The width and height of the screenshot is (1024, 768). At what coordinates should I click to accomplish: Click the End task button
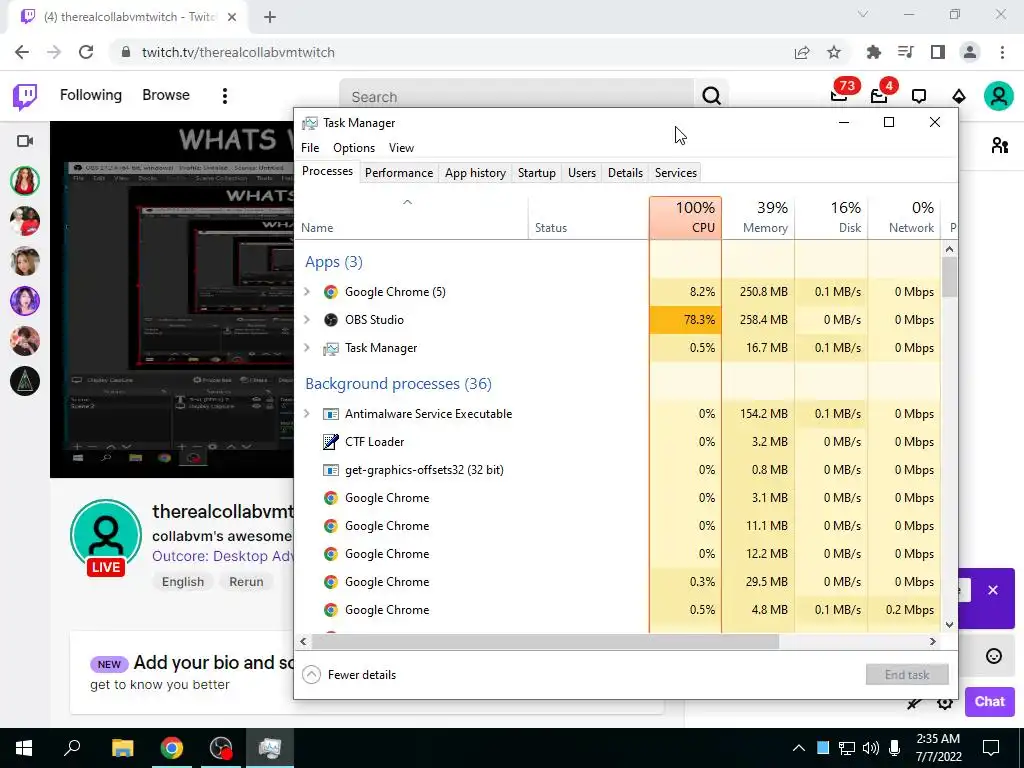pyautogui.click(x=907, y=675)
